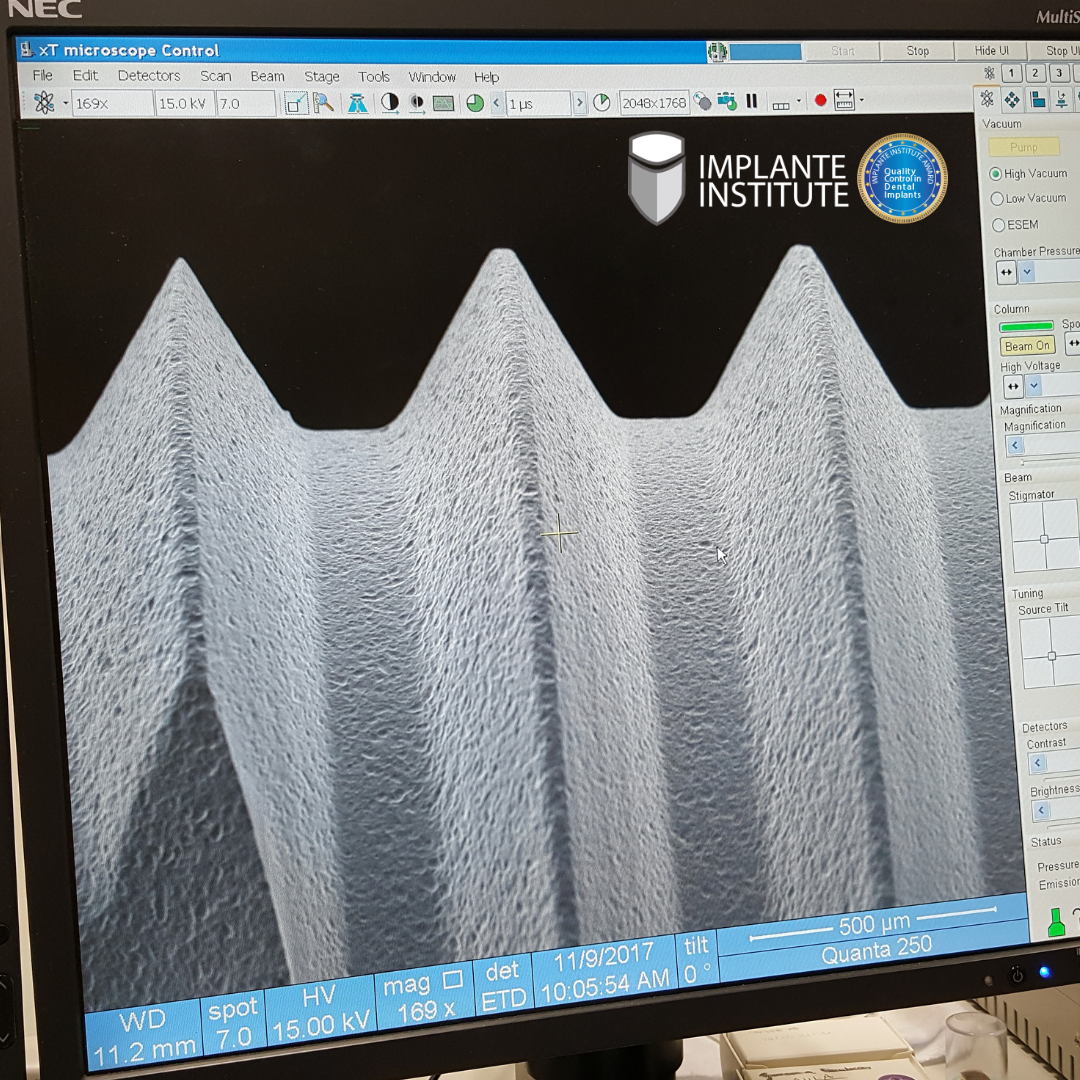
Task: Open the Chamber Pressure dropdown
Action: point(1027,273)
